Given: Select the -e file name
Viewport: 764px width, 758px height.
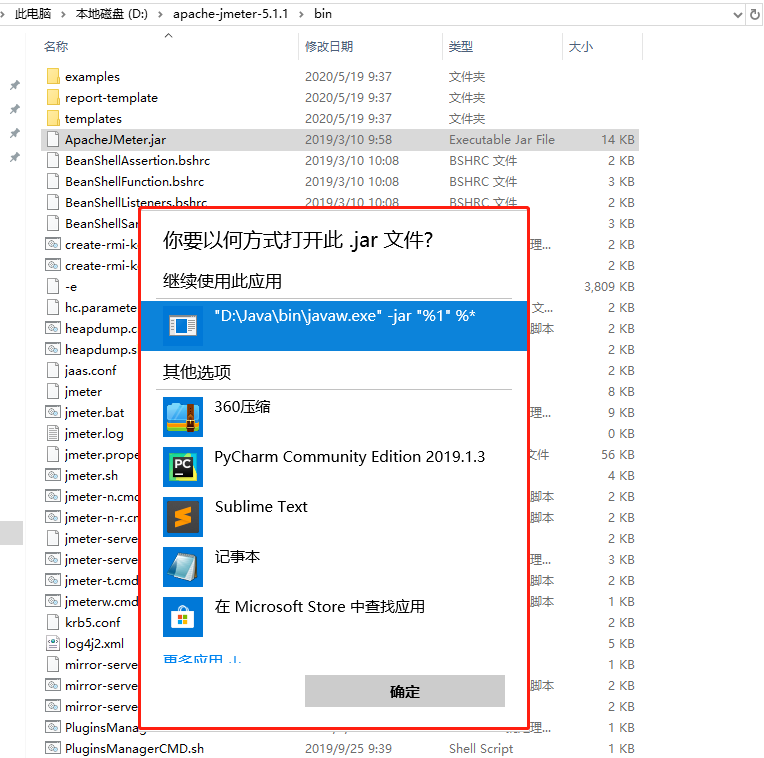Looking at the screenshot, I should click(x=71, y=287).
